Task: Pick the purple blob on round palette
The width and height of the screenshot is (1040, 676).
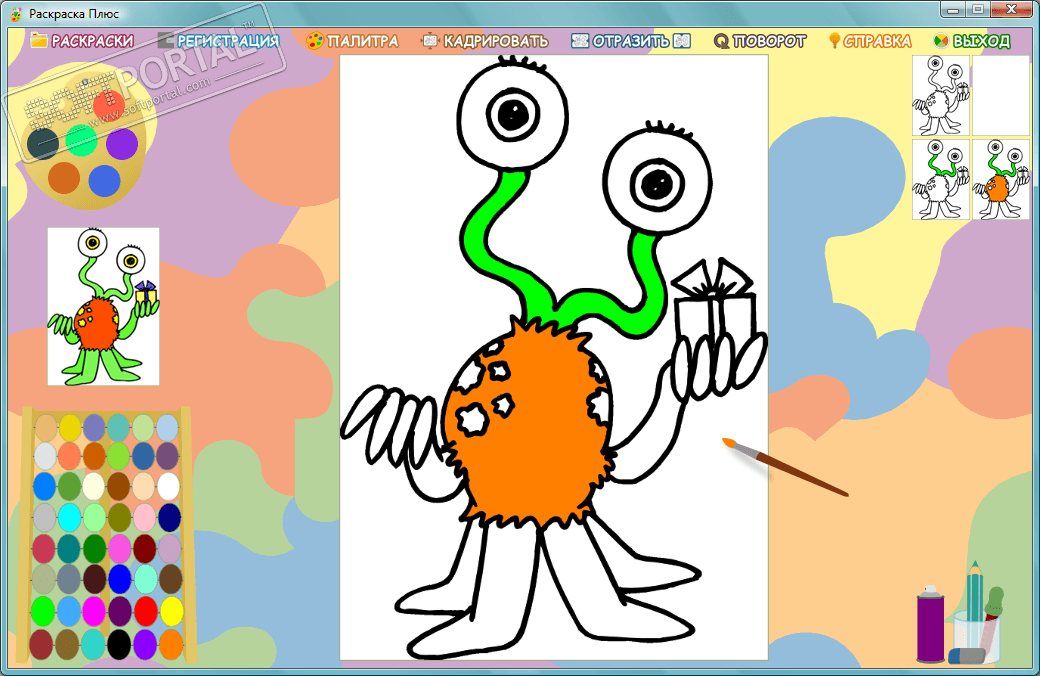Action: pyautogui.click(x=122, y=144)
